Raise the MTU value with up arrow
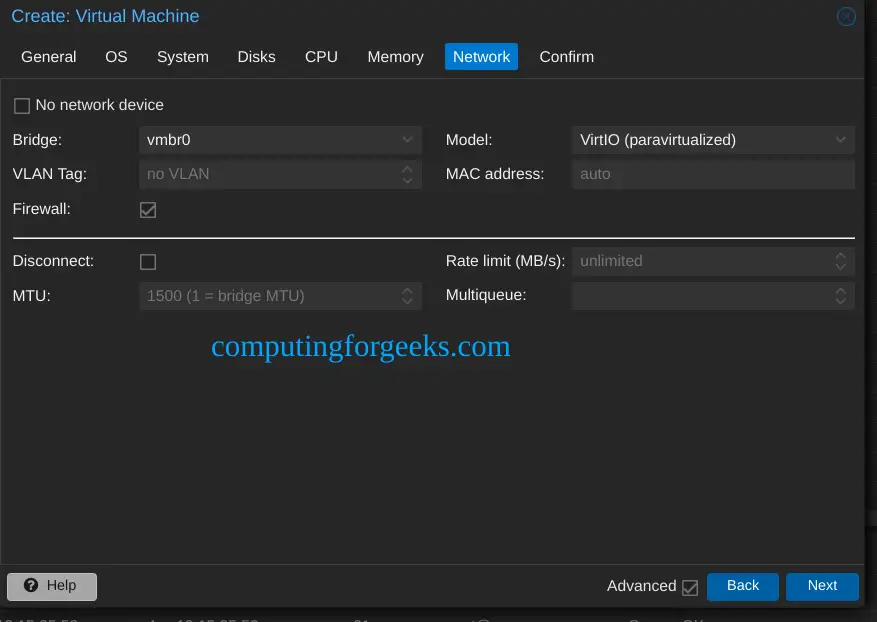 click(407, 290)
